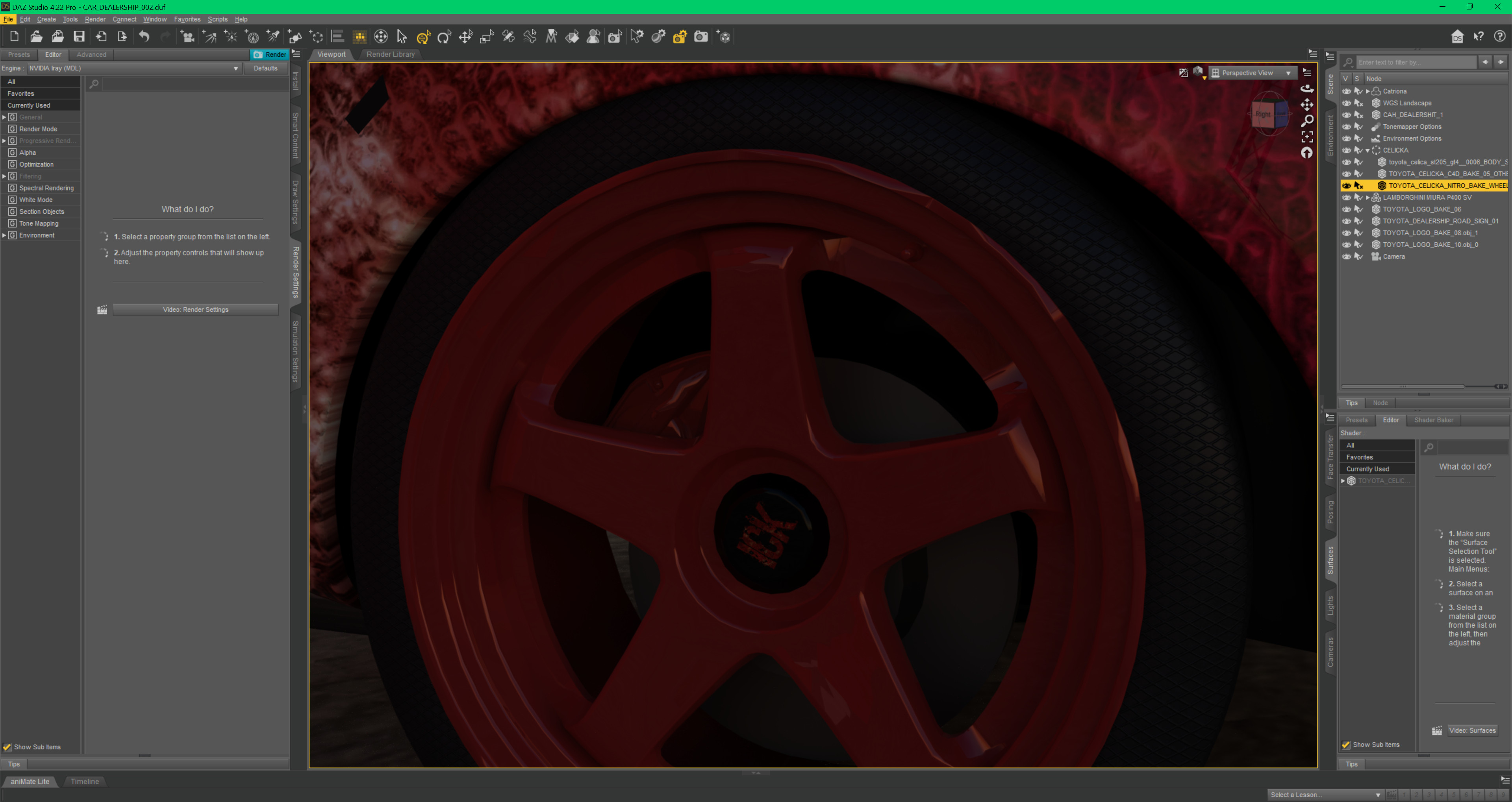Click filter previous arrow button in Scene pane

coord(1485,62)
